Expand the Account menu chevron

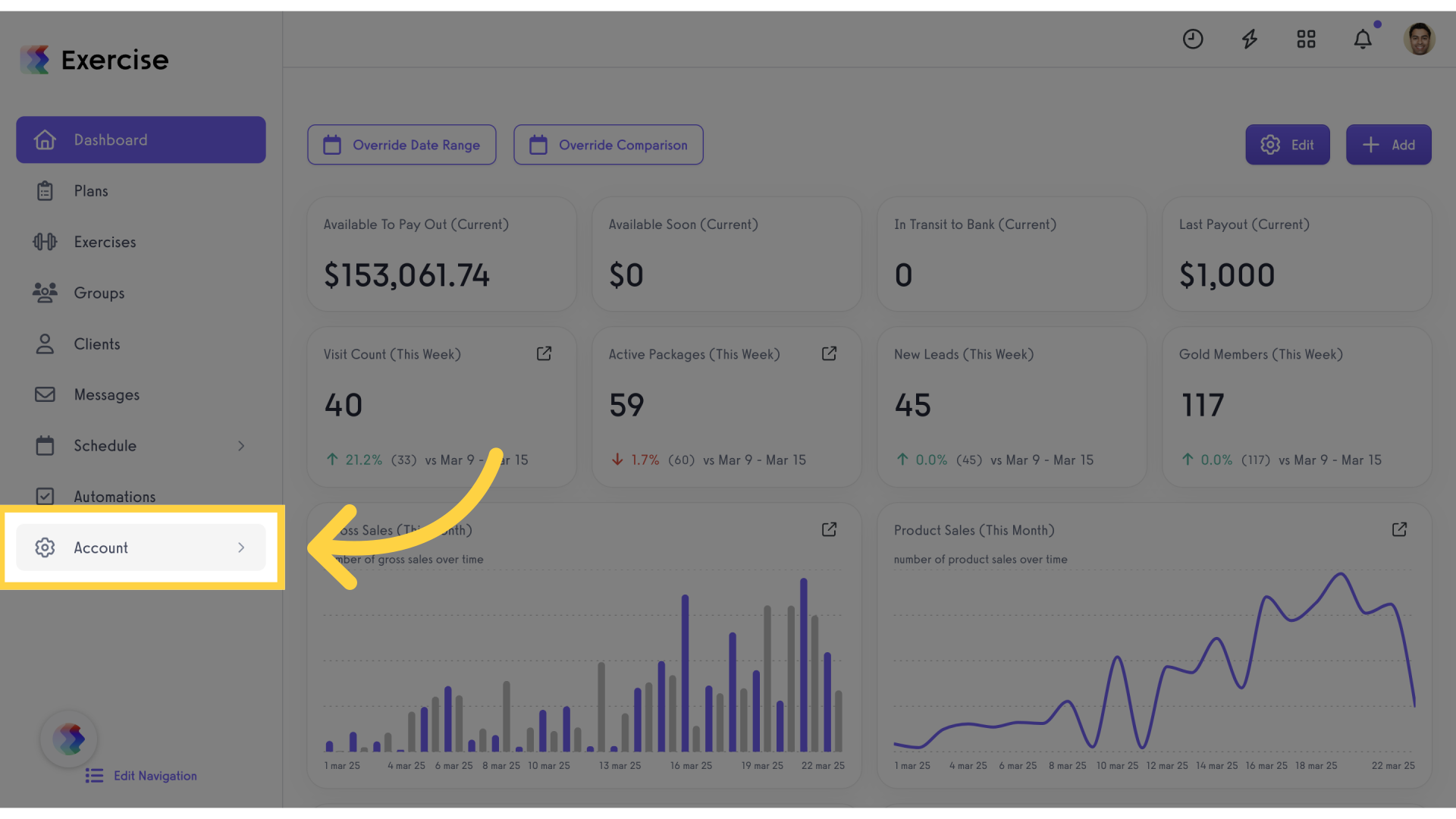[241, 548]
